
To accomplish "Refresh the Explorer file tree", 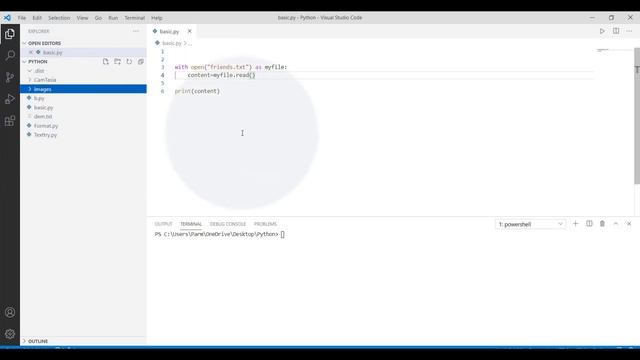I will [129, 62].
